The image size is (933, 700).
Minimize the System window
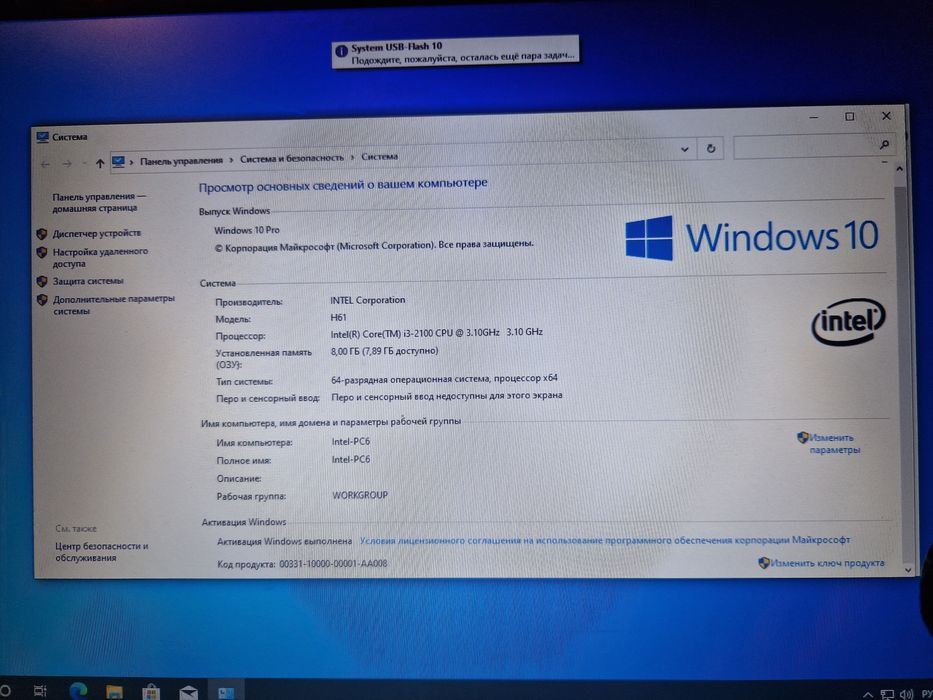click(x=814, y=118)
